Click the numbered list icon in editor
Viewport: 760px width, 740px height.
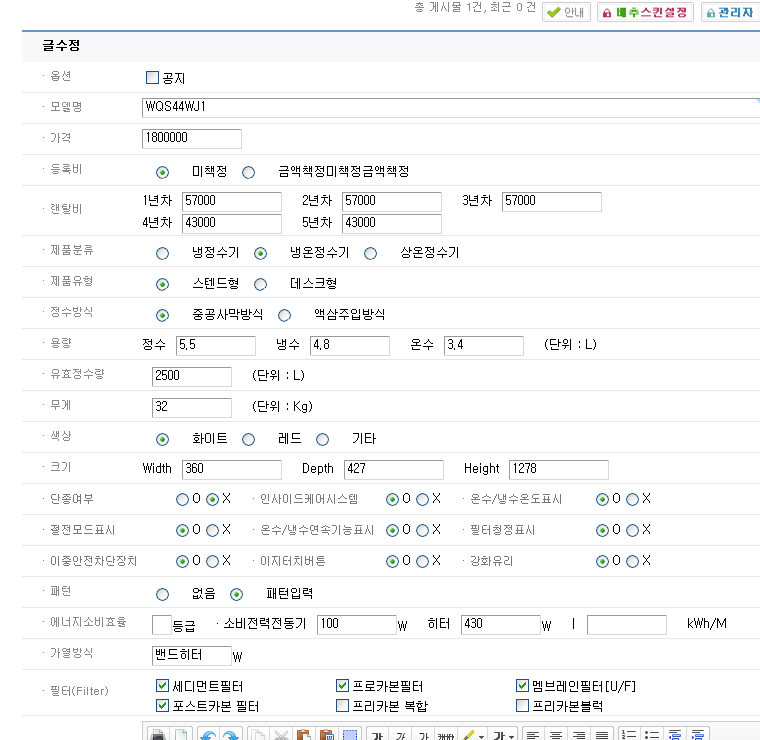tap(629, 735)
